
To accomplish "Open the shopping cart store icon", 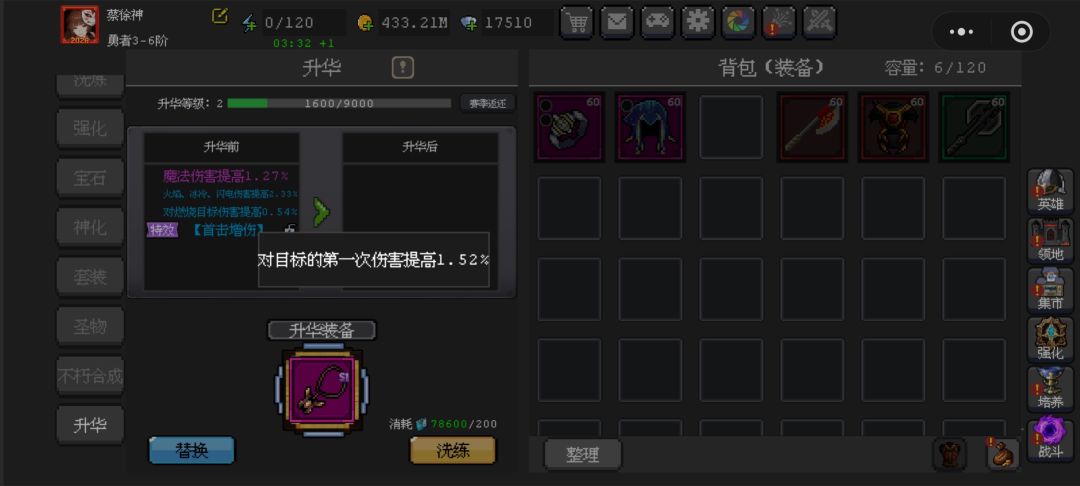I will tap(577, 23).
